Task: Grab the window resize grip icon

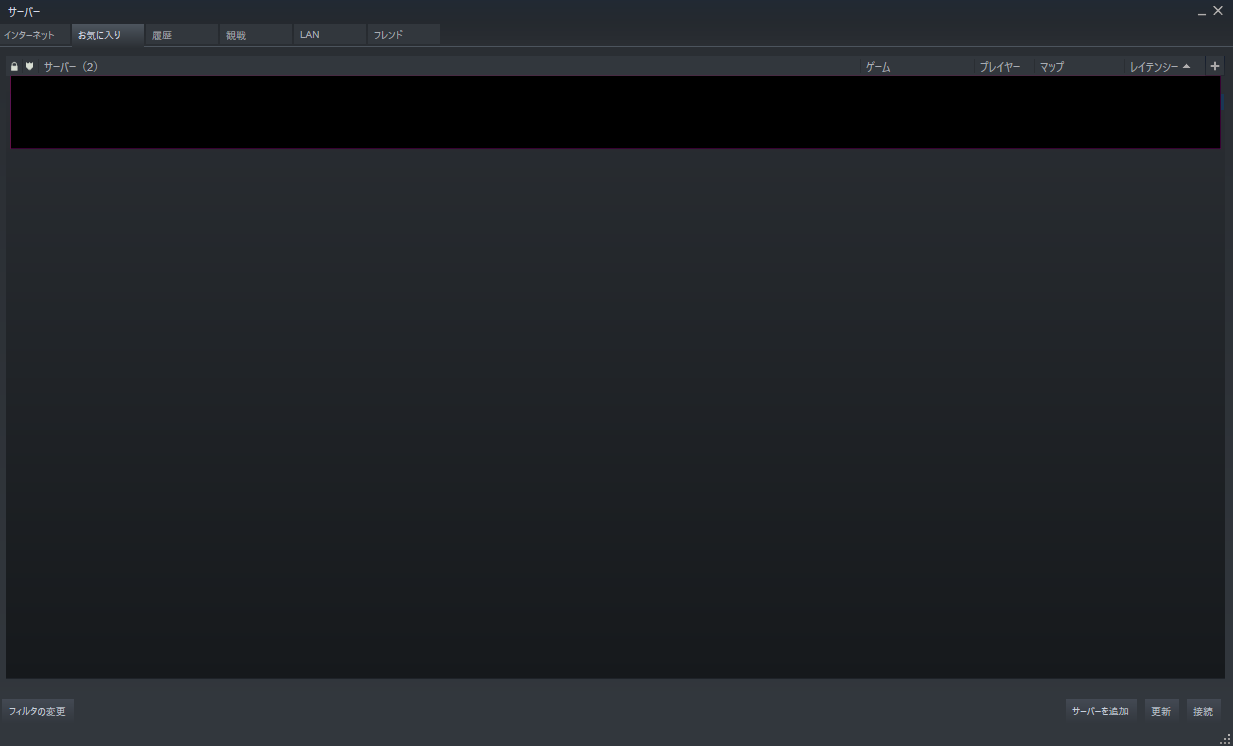Action: [x=1225, y=738]
